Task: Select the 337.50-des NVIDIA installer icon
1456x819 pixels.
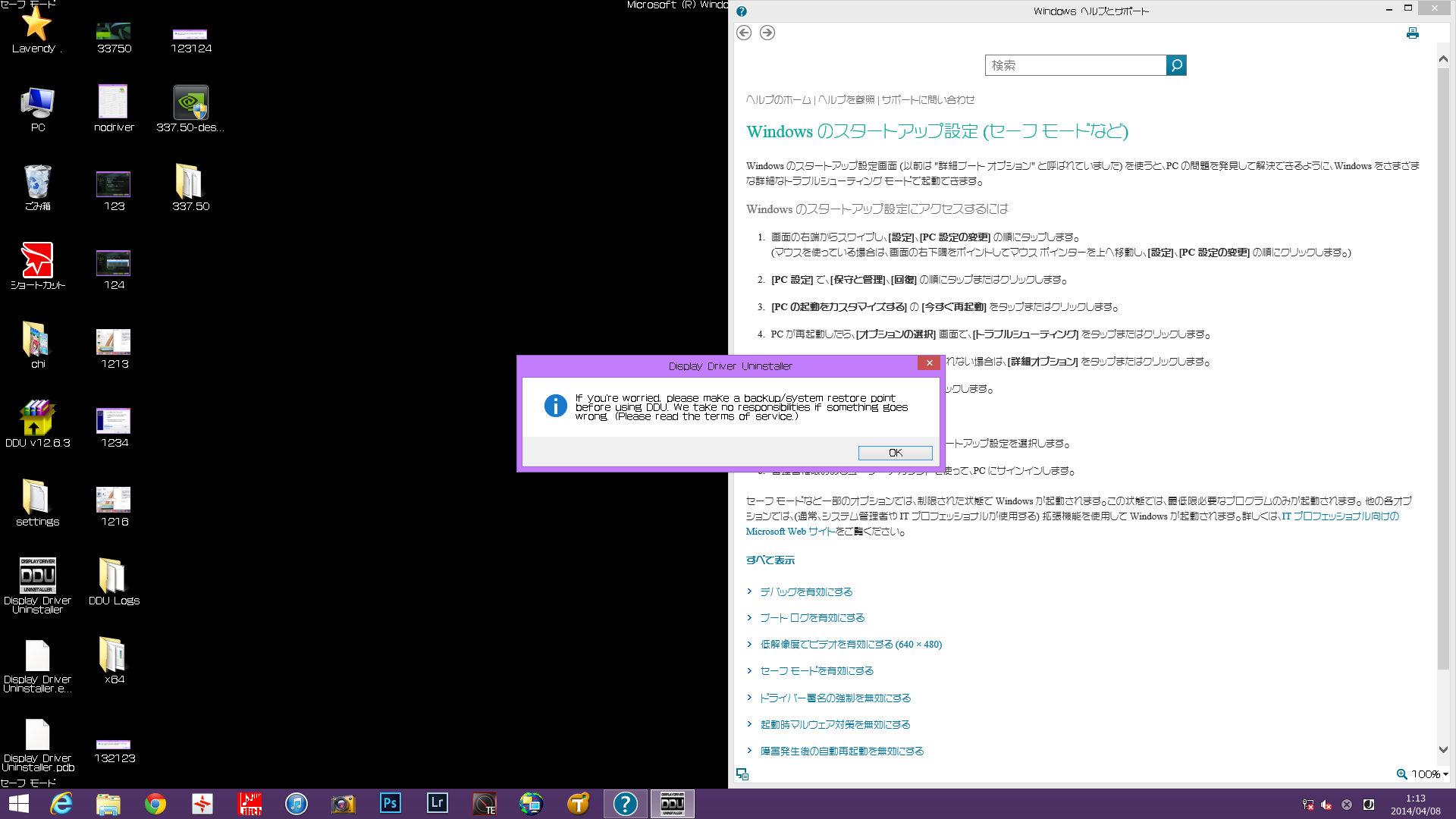Action: pos(190,109)
